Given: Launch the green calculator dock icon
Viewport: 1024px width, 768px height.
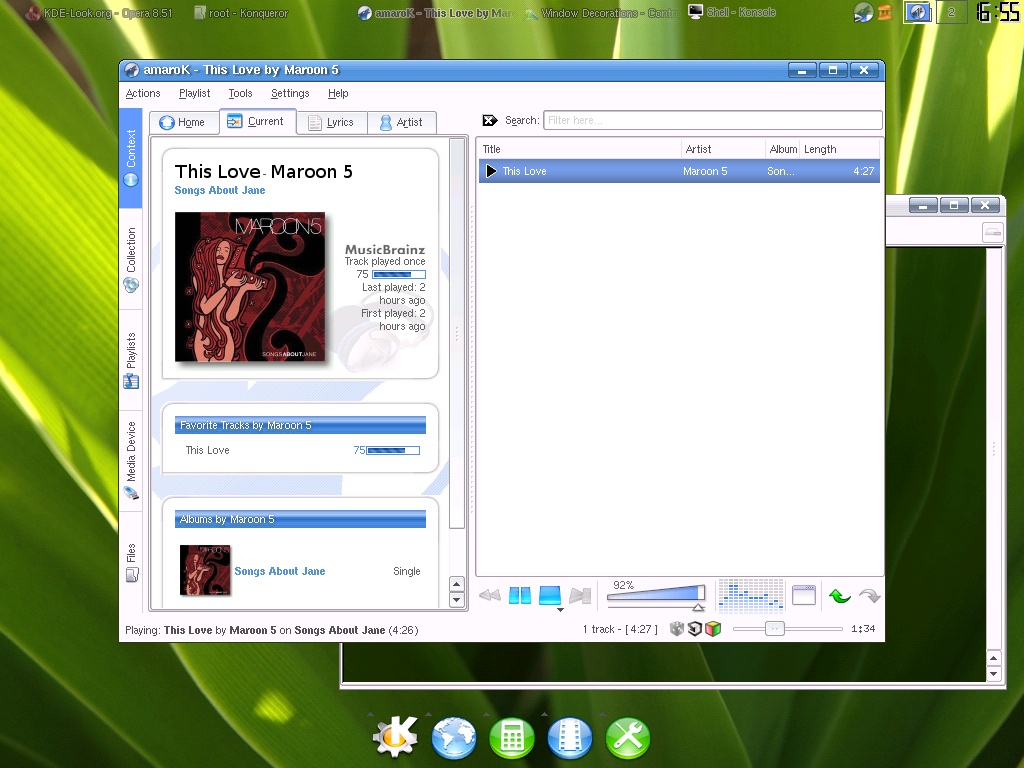Looking at the screenshot, I should coord(511,738).
